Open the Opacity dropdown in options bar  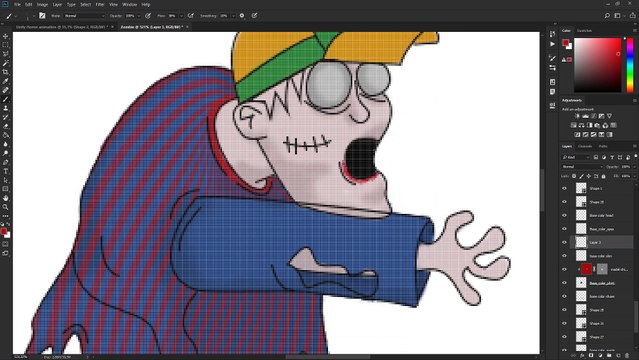tap(139, 15)
